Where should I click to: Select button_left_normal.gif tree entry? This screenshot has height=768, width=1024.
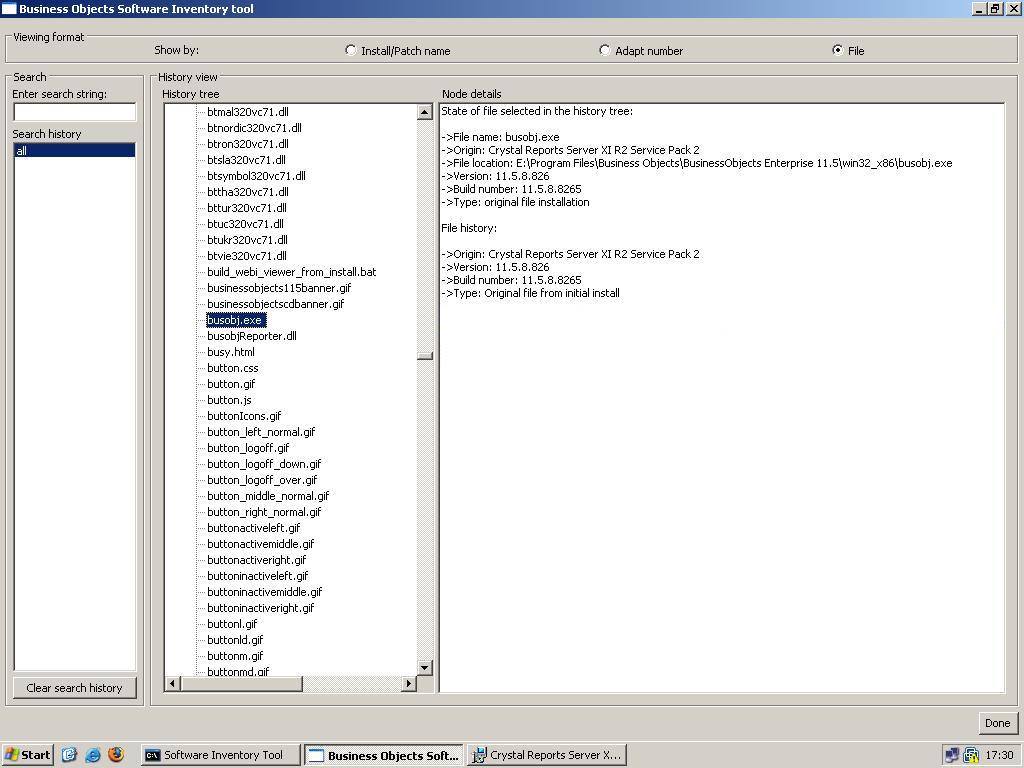(x=261, y=432)
